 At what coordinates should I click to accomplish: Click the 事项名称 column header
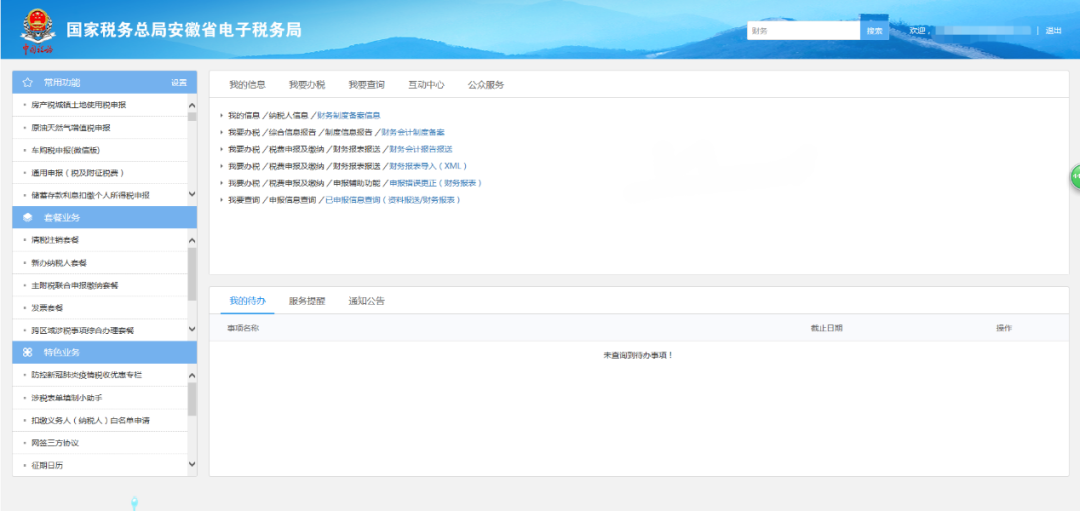[x=243, y=328]
